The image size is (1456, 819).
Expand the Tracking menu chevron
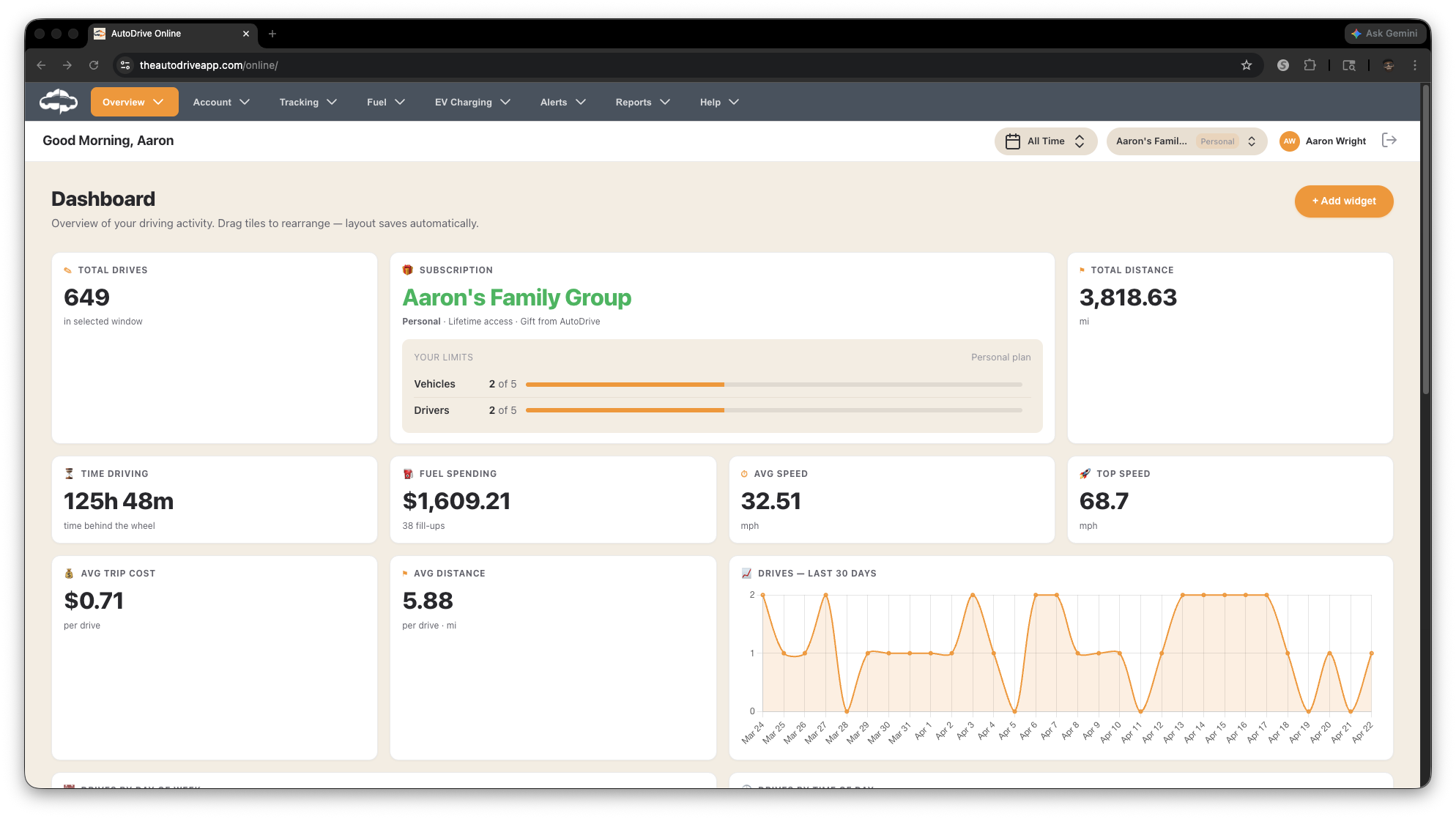(x=333, y=102)
